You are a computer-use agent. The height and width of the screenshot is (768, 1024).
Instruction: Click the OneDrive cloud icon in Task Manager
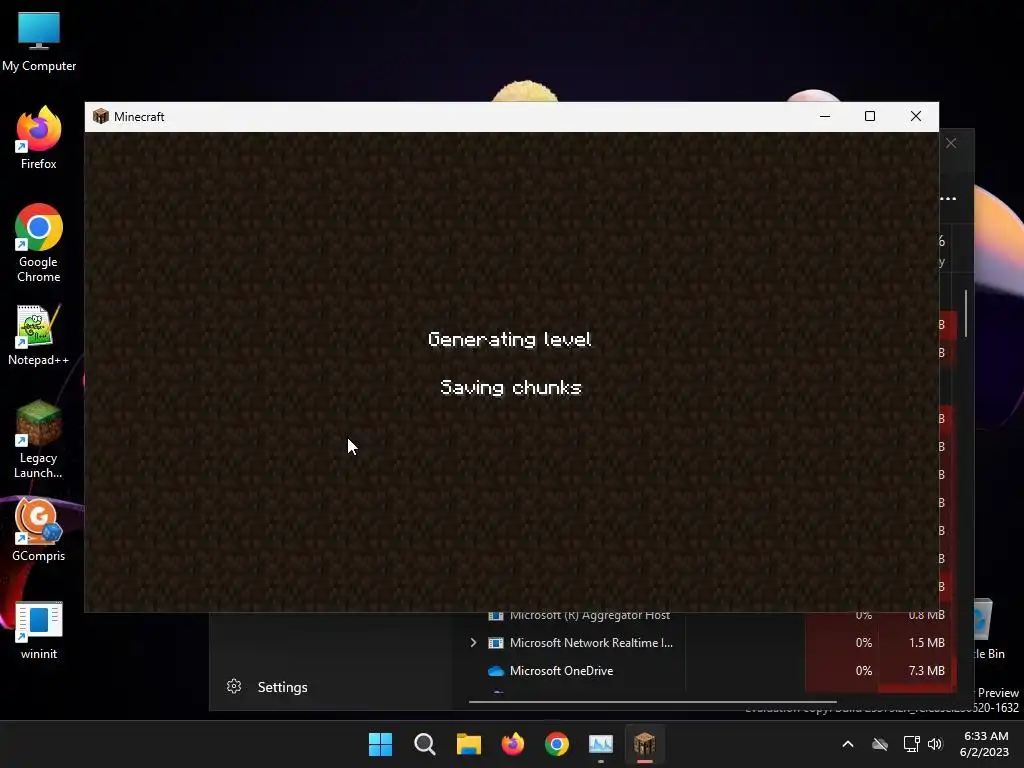[496, 671]
